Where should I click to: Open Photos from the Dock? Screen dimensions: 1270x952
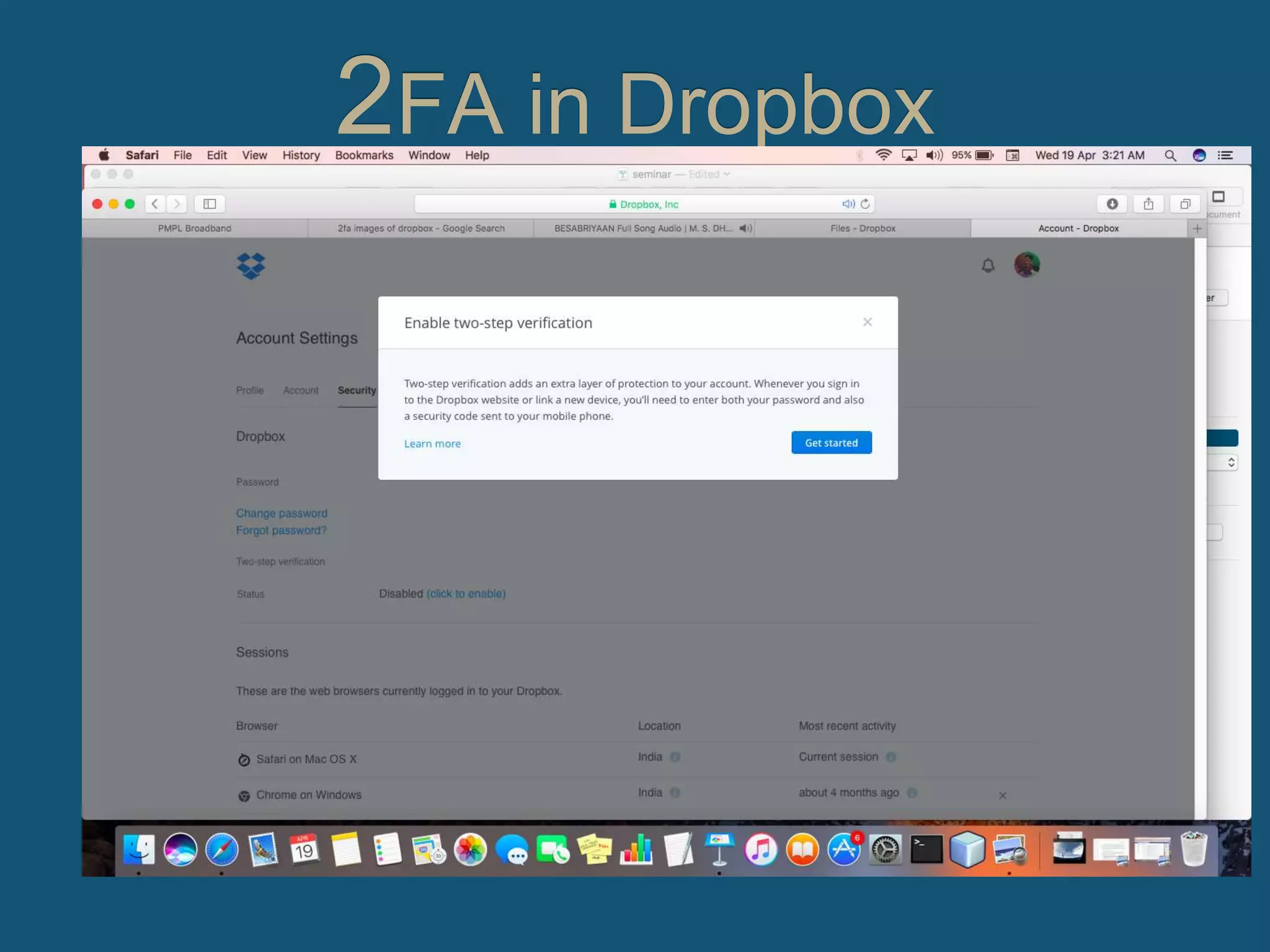pyautogui.click(x=470, y=849)
